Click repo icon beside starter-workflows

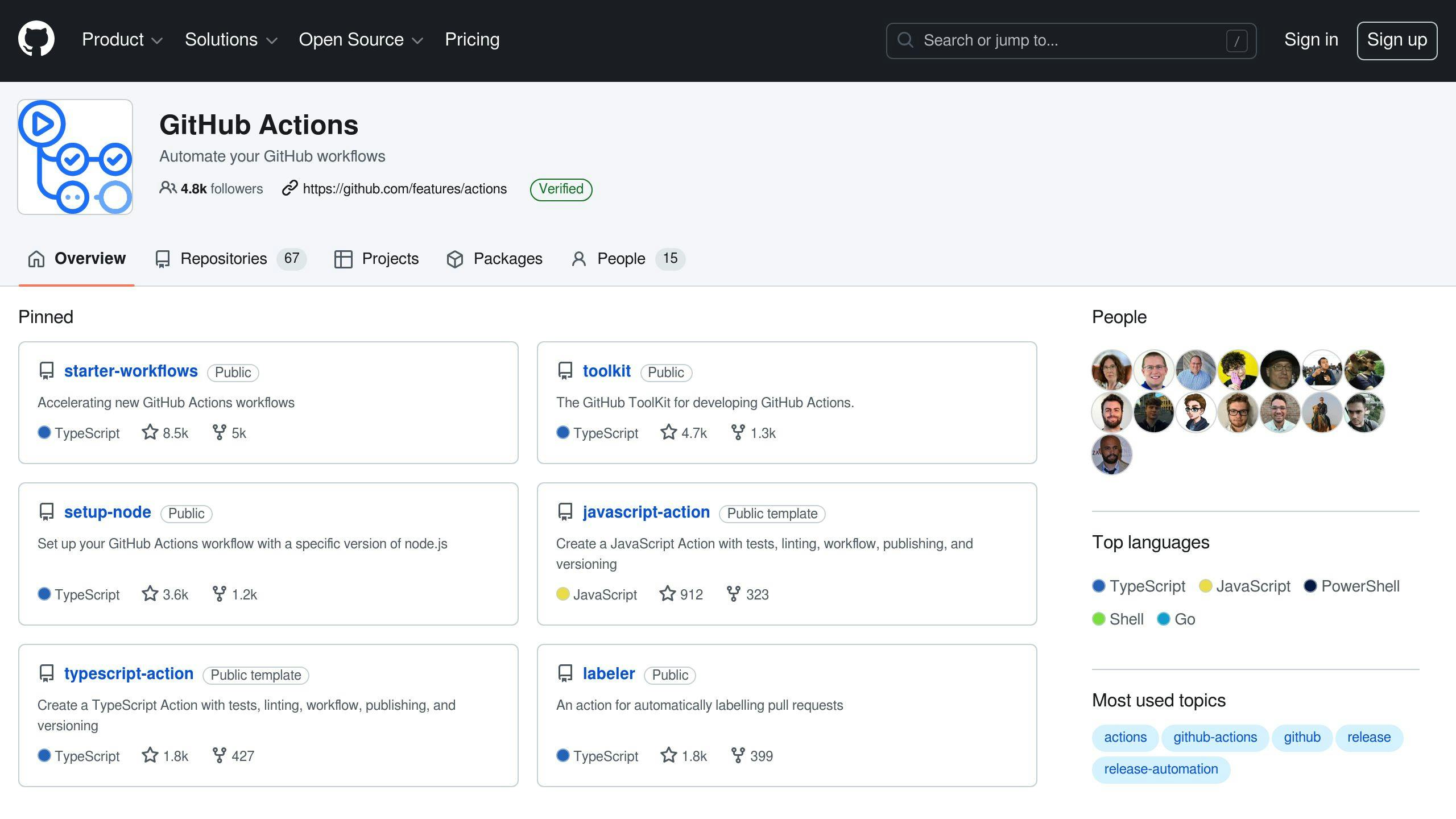[x=47, y=371]
